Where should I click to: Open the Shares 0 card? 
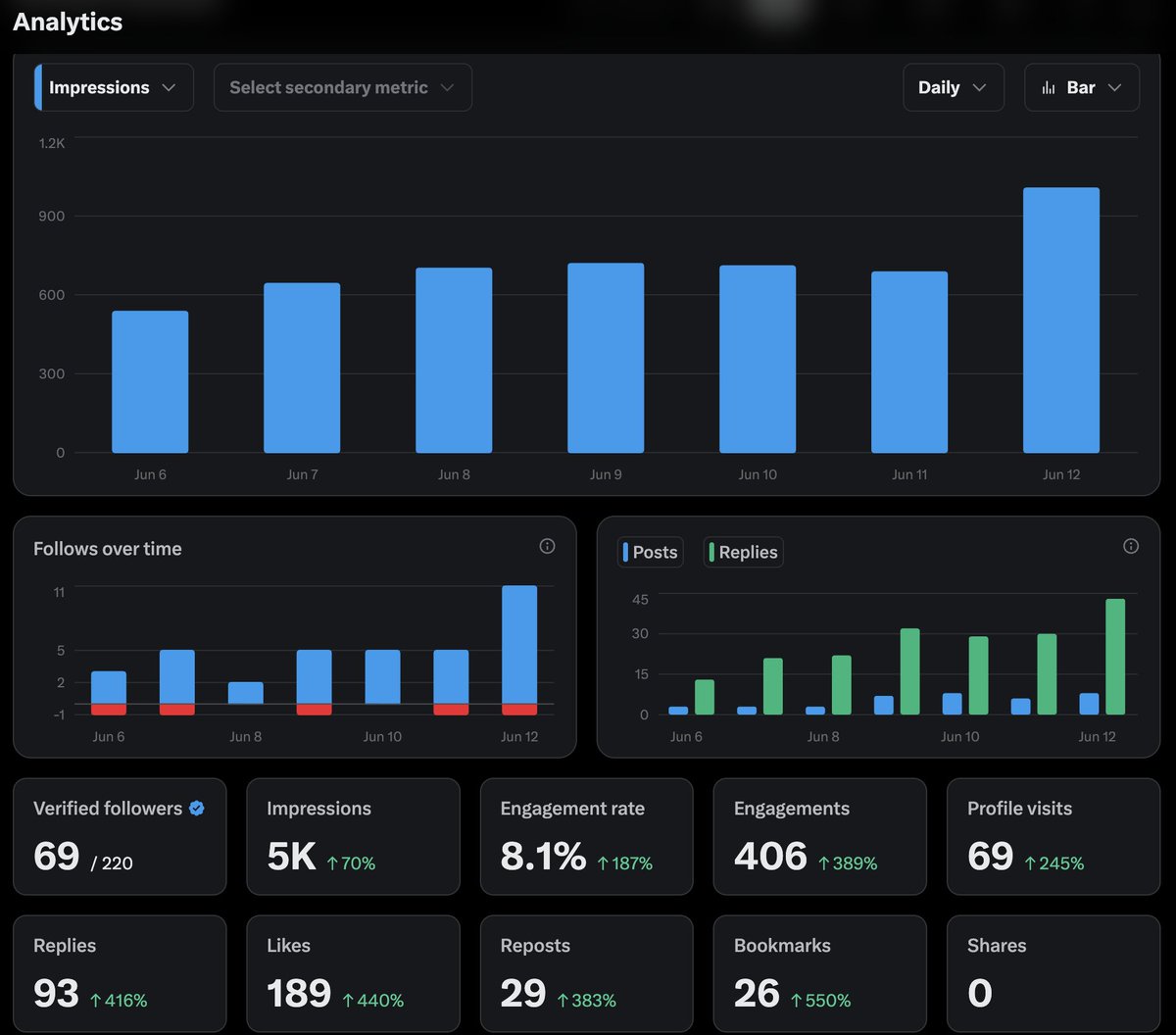pyautogui.click(x=1053, y=974)
